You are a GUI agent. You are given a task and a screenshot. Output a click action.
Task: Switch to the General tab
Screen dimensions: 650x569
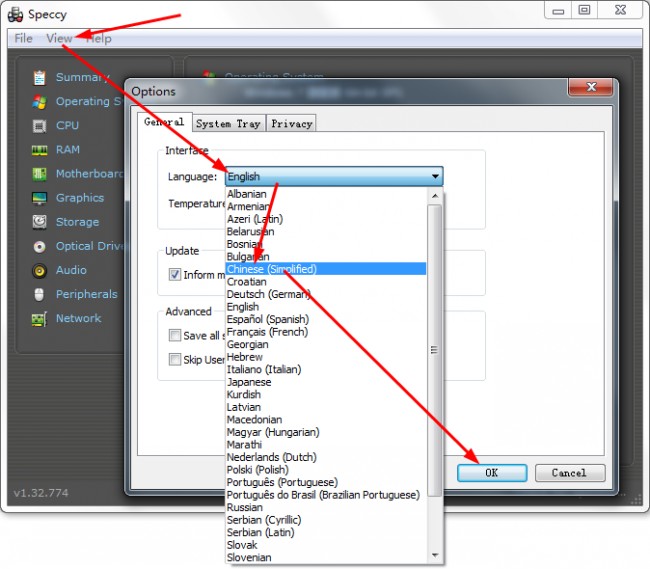164,122
